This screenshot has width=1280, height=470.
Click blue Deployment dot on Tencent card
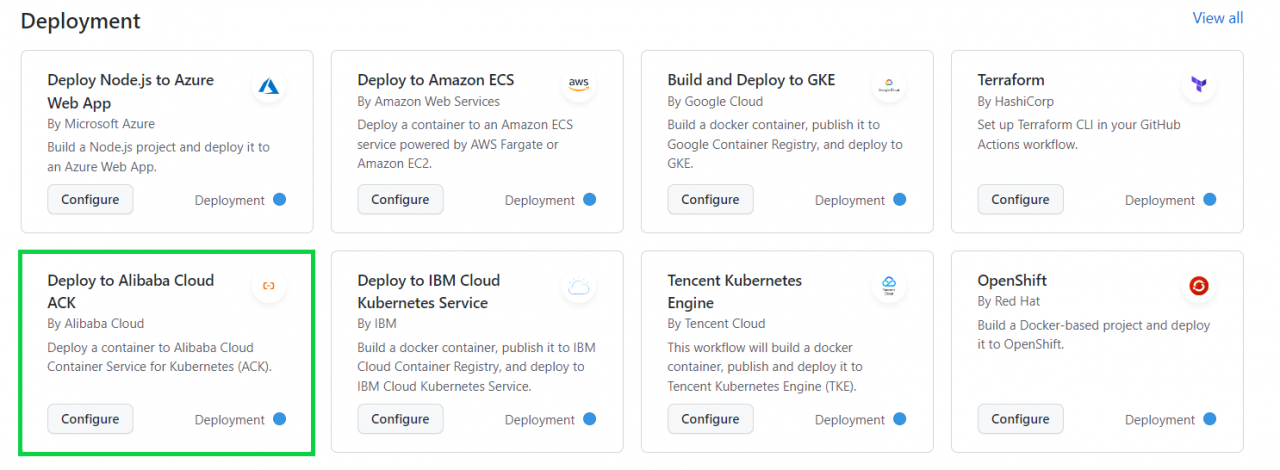pyautogui.click(x=899, y=419)
